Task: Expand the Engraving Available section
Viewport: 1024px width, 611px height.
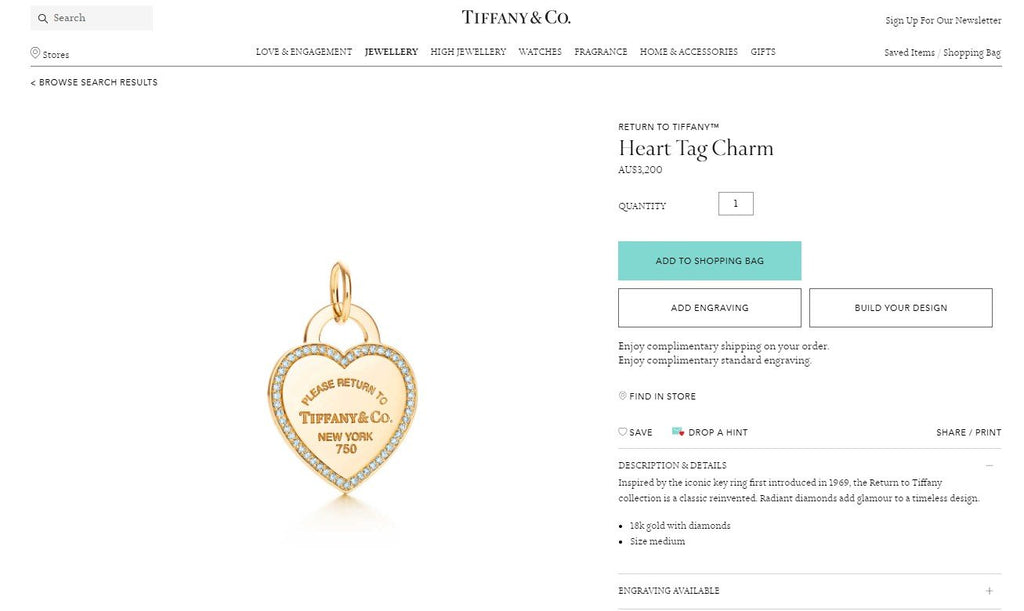Action: click(989, 591)
